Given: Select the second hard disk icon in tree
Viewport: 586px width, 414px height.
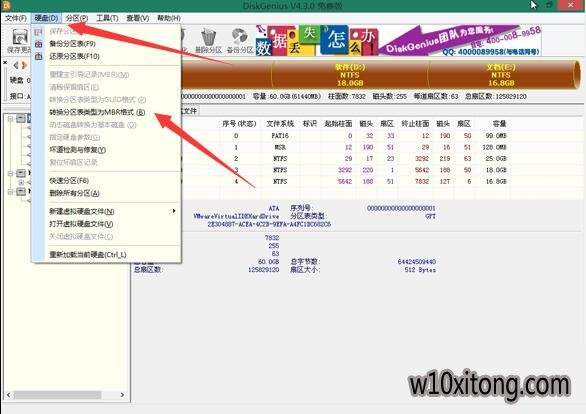Looking at the screenshot, I should [x=21, y=173].
